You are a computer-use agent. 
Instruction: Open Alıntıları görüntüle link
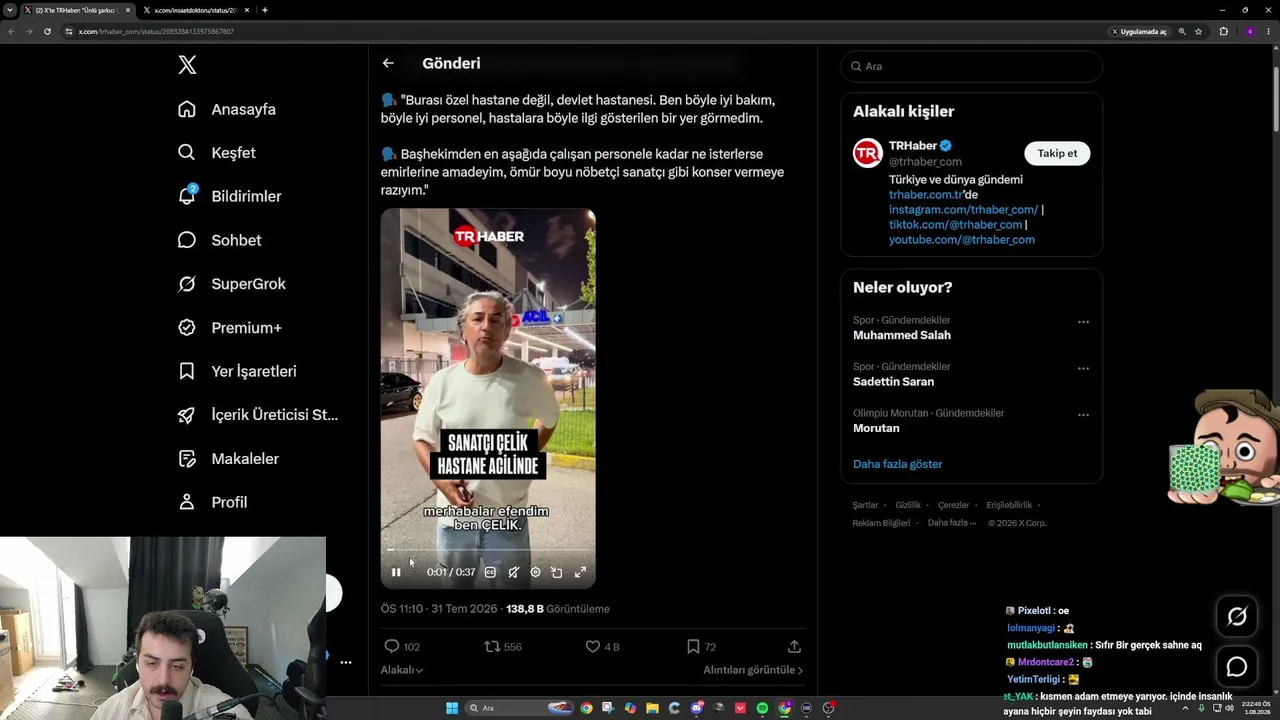click(x=753, y=670)
